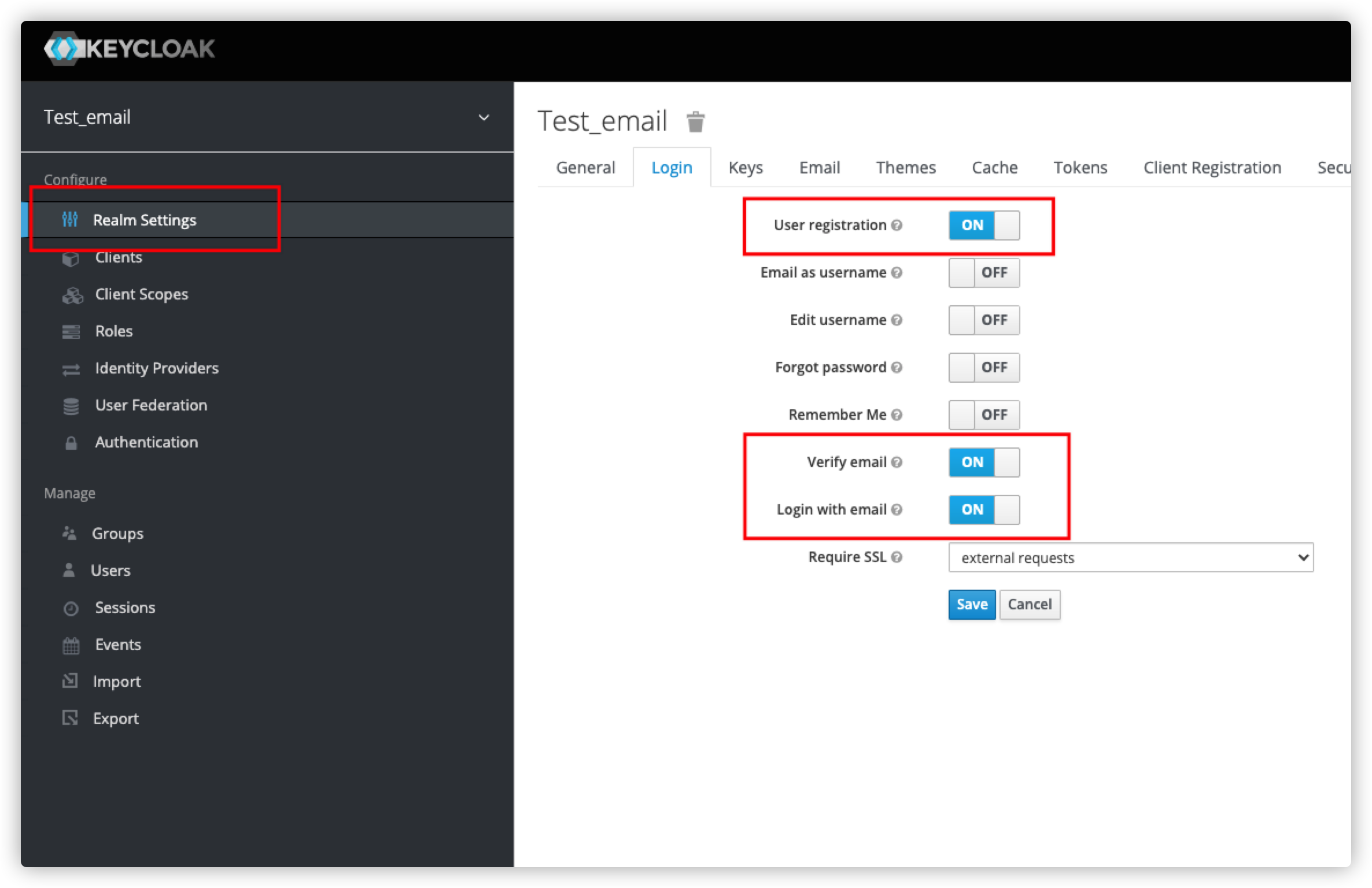This screenshot has height=888, width=1372.
Task: Click the Events calendar icon
Action: point(71,645)
